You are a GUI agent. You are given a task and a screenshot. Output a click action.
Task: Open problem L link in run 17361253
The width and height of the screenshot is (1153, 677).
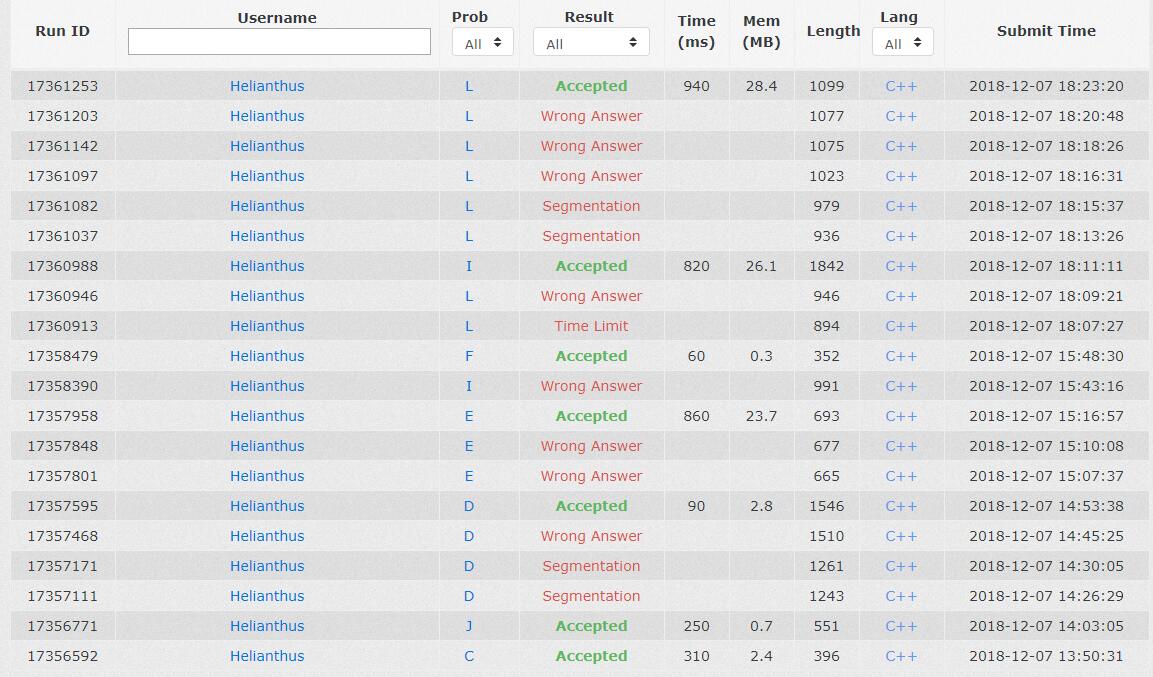[469, 86]
